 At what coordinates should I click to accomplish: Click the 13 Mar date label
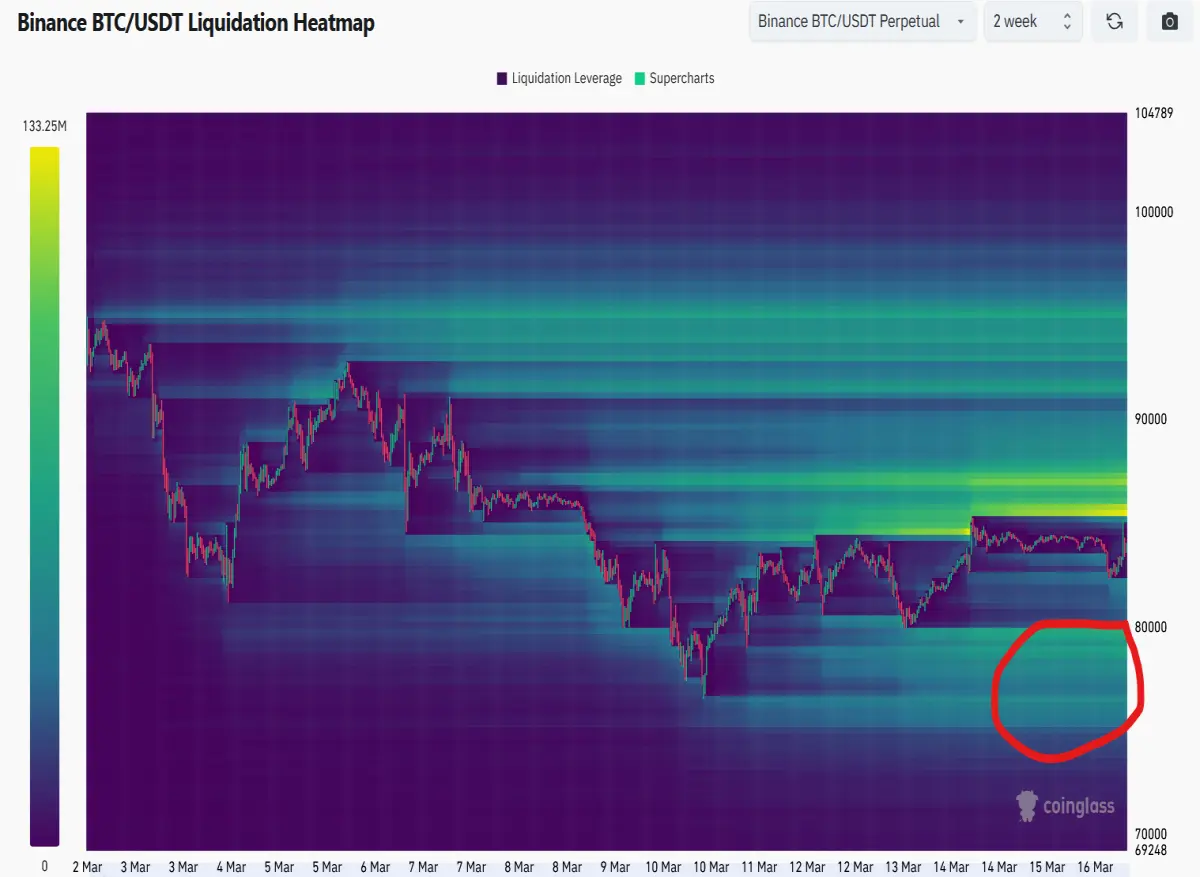903,867
